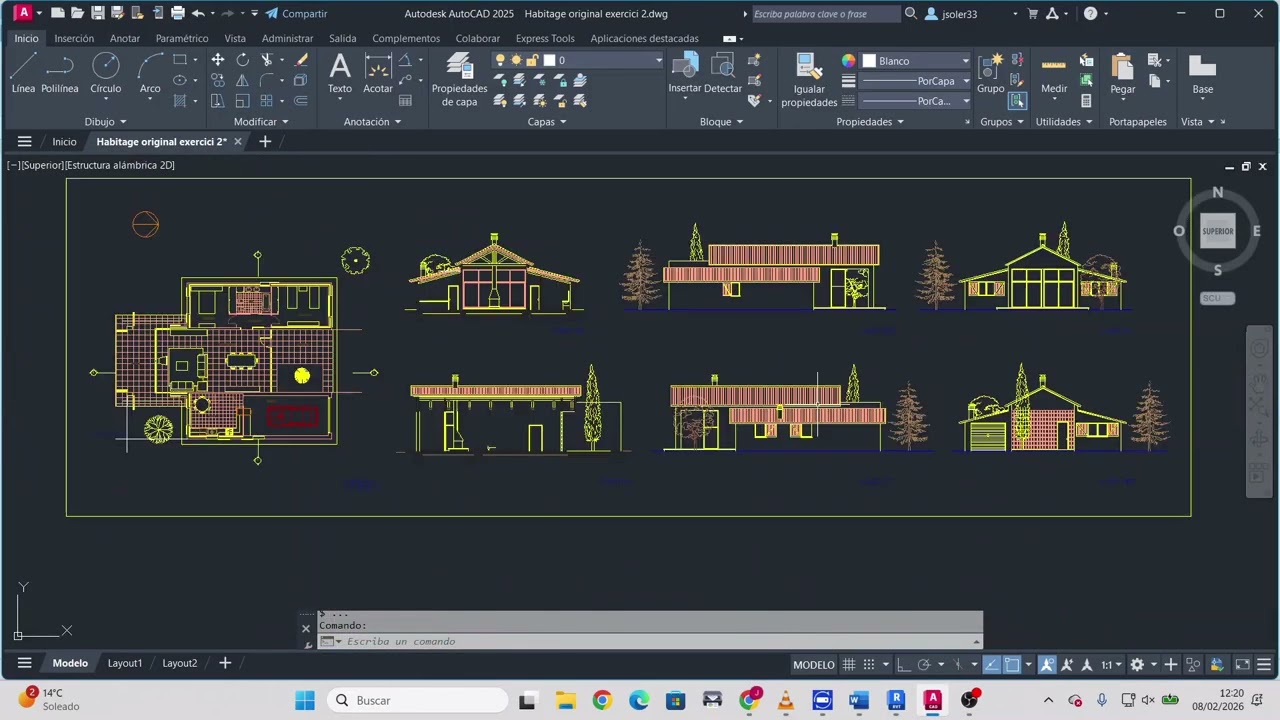The image size is (1280, 720).
Task: Toggle 2D object snap
Action: pyautogui.click(x=1012, y=665)
